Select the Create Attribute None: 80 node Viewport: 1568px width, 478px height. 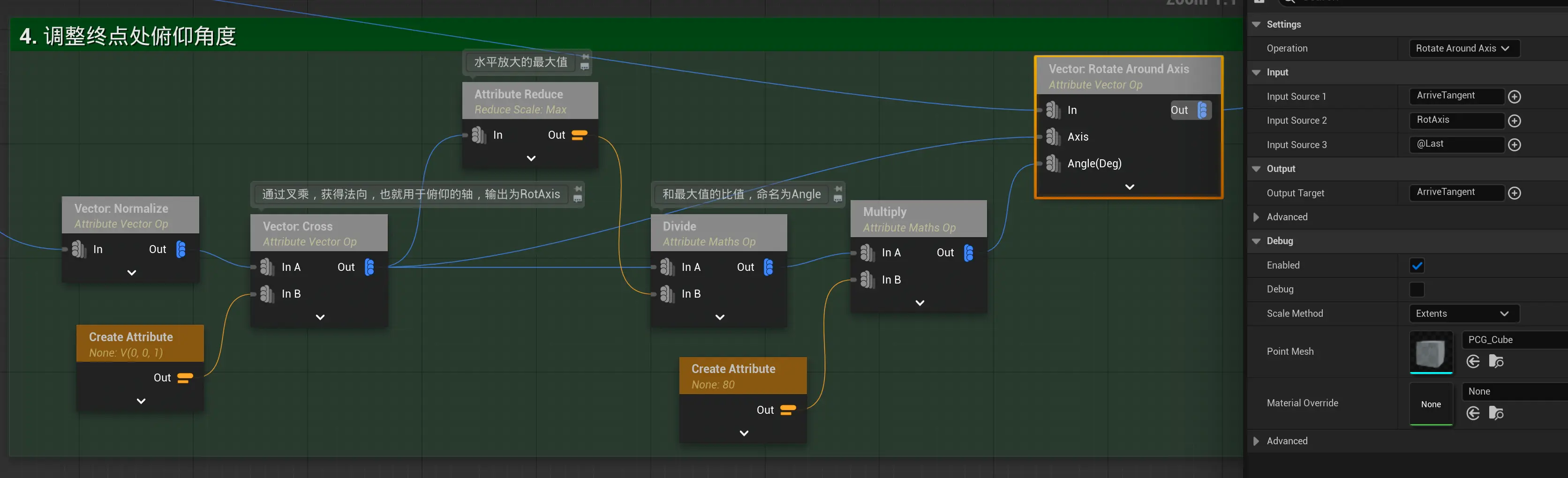pos(733,369)
